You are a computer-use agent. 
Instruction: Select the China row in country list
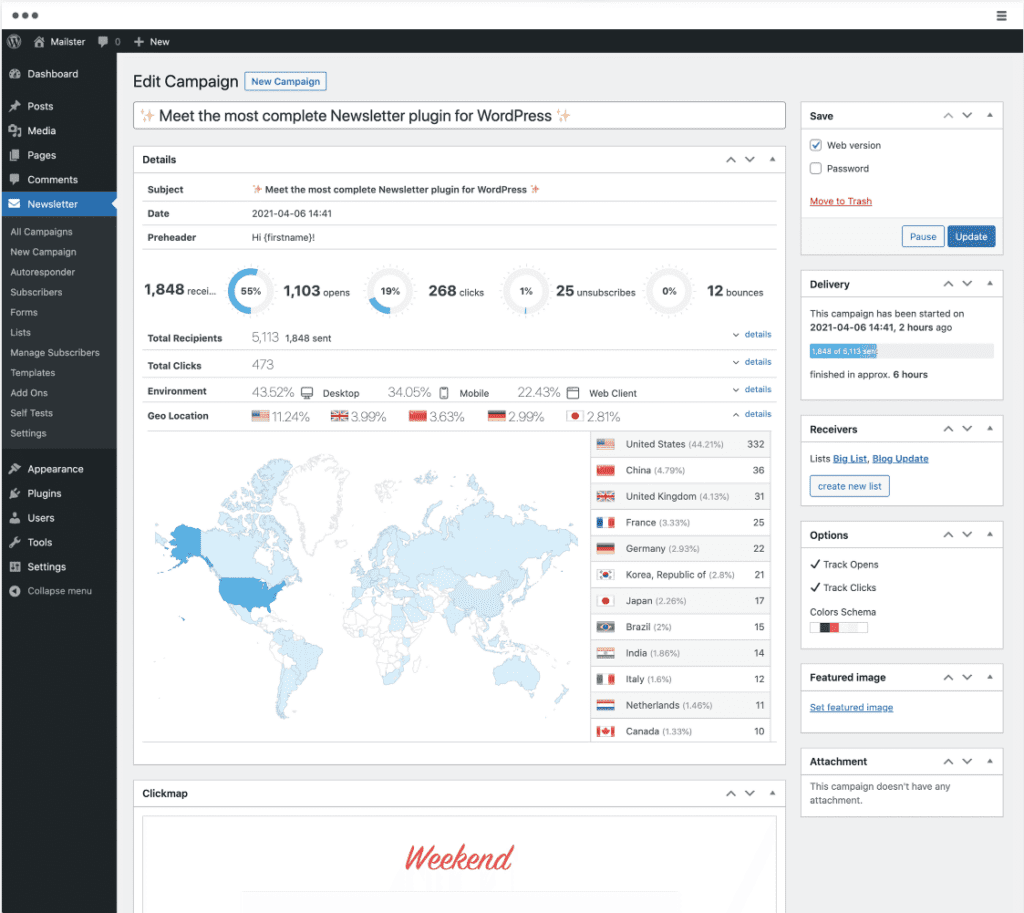tap(680, 470)
